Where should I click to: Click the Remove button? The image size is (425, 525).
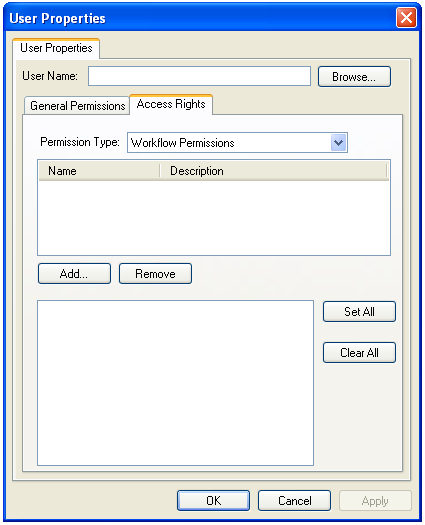click(x=155, y=274)
